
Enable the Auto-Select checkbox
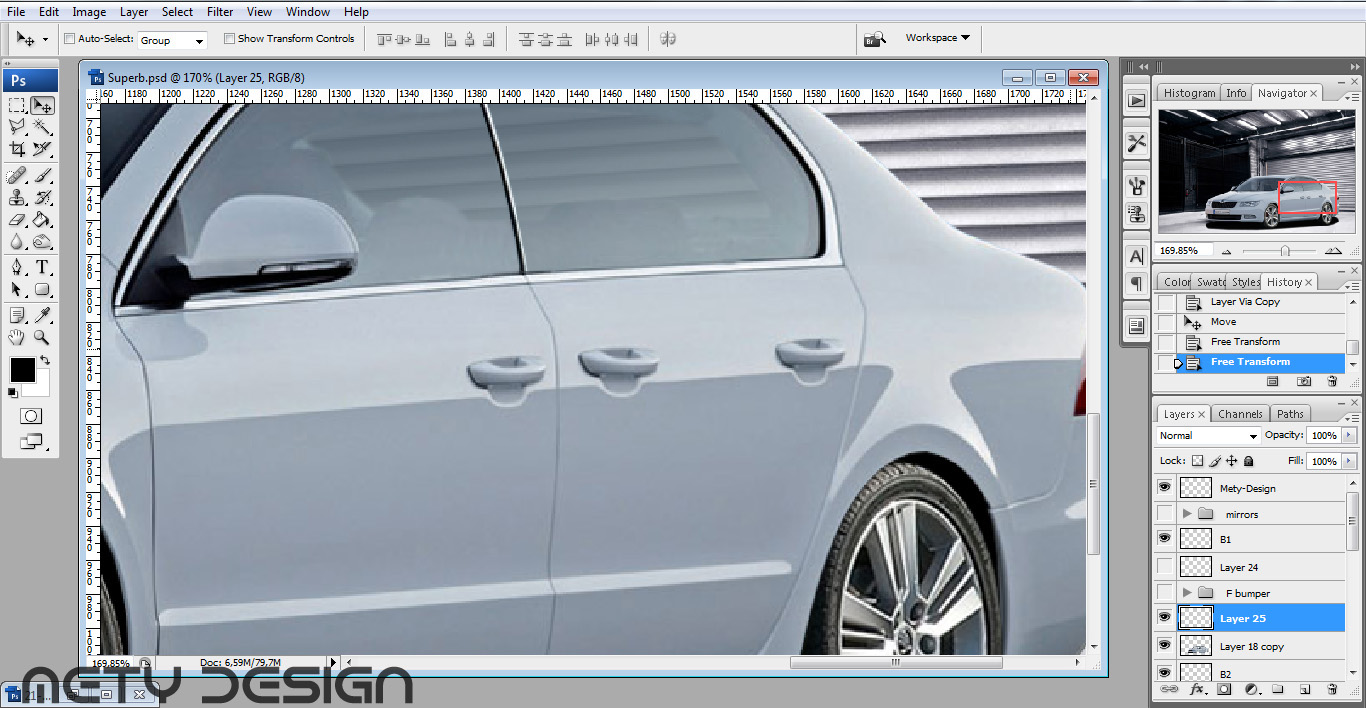[x=70, y=39]
